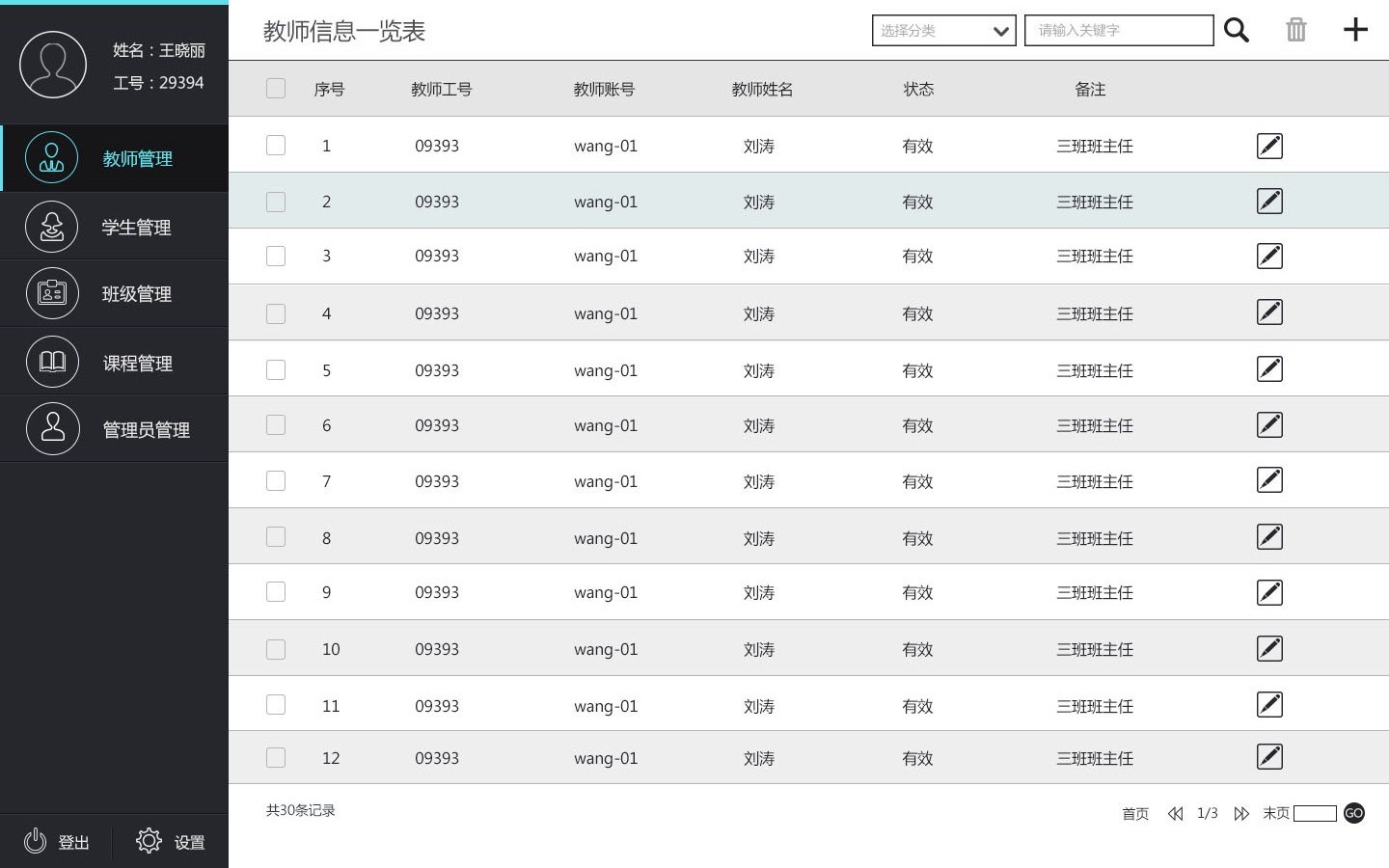Screen dimensions: 1389x868
Task: Click the 共30条记录 record count
Action: coord(301,810)
